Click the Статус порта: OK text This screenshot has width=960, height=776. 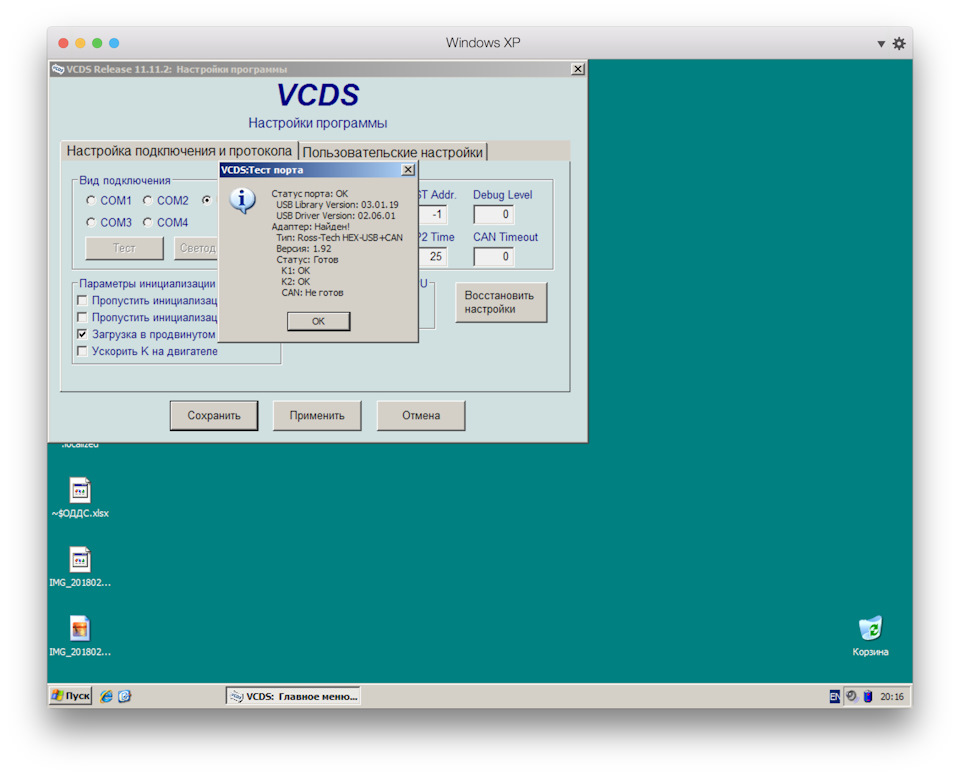coord(309,194)
